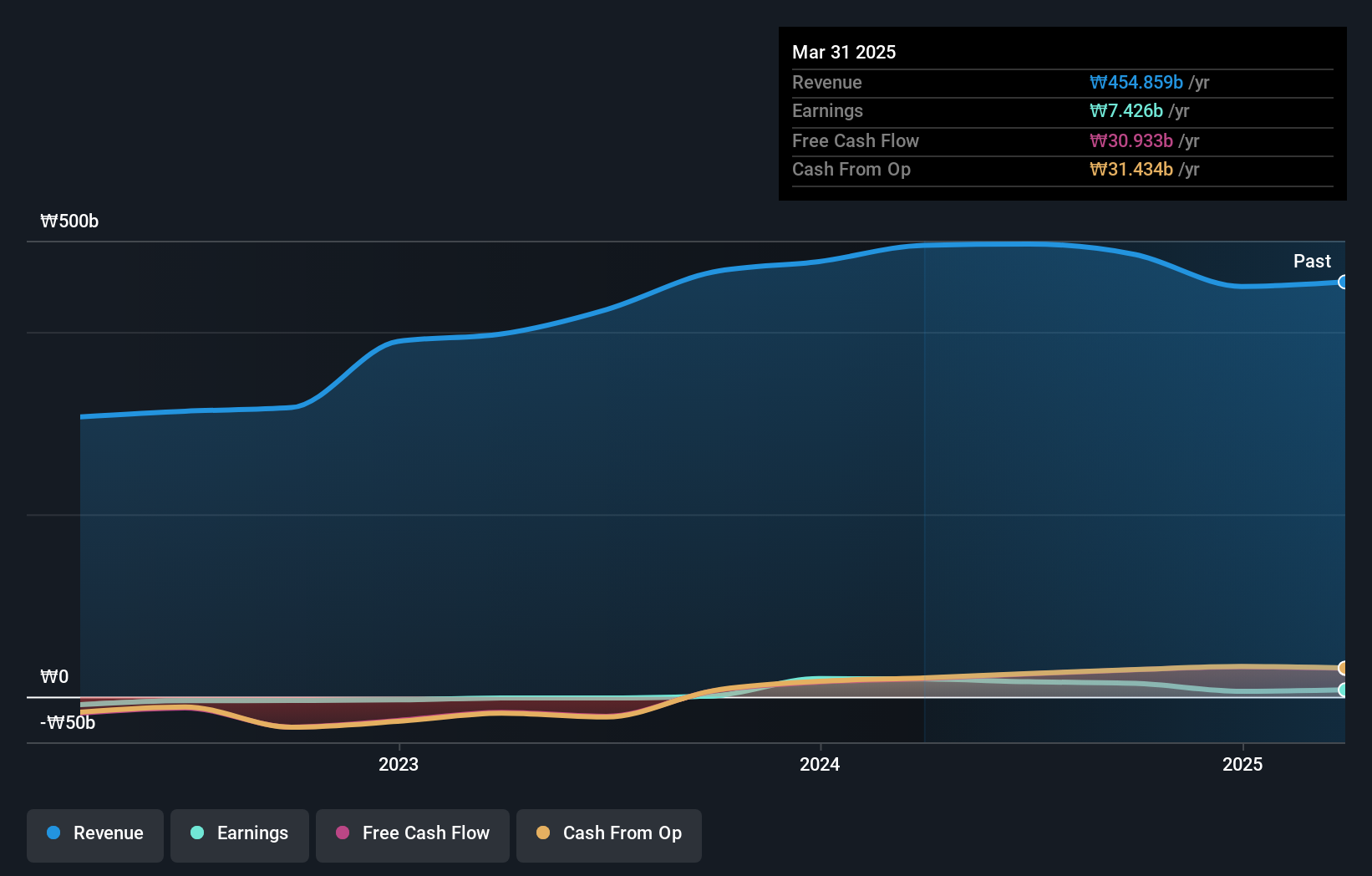Image resolution: width=1372 pixels, height=876 pixels.
Task: Click the Cash From Op orange dot
Action: [543, 833]
